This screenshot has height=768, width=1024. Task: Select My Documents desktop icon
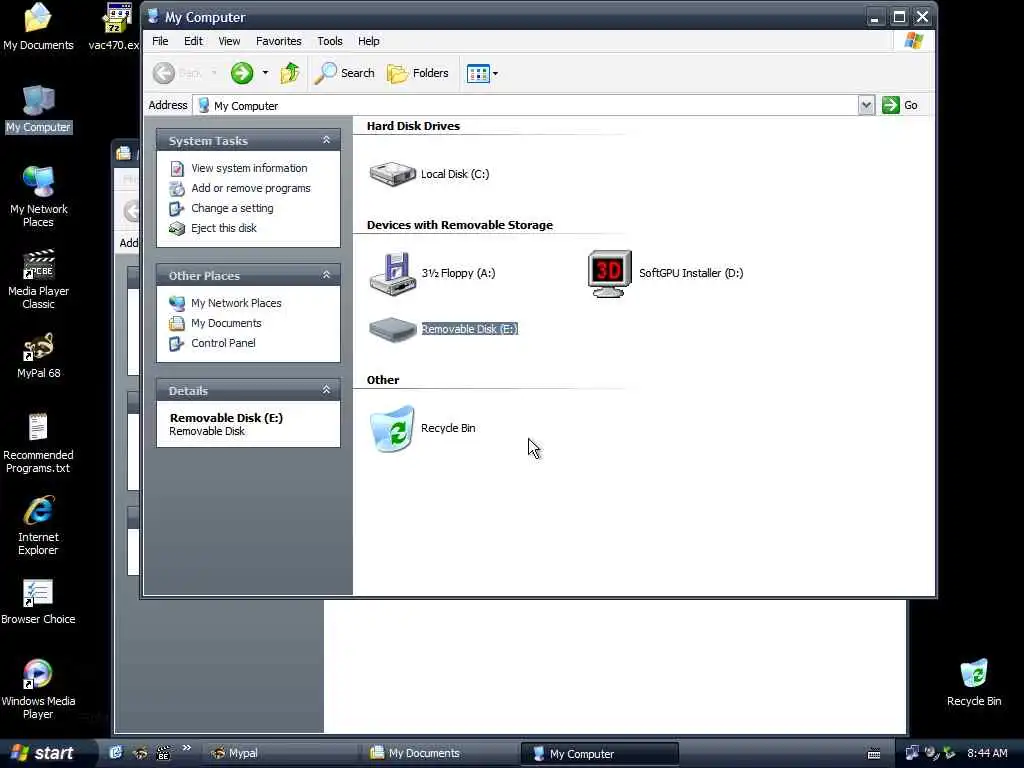click(x=38, y=27)
